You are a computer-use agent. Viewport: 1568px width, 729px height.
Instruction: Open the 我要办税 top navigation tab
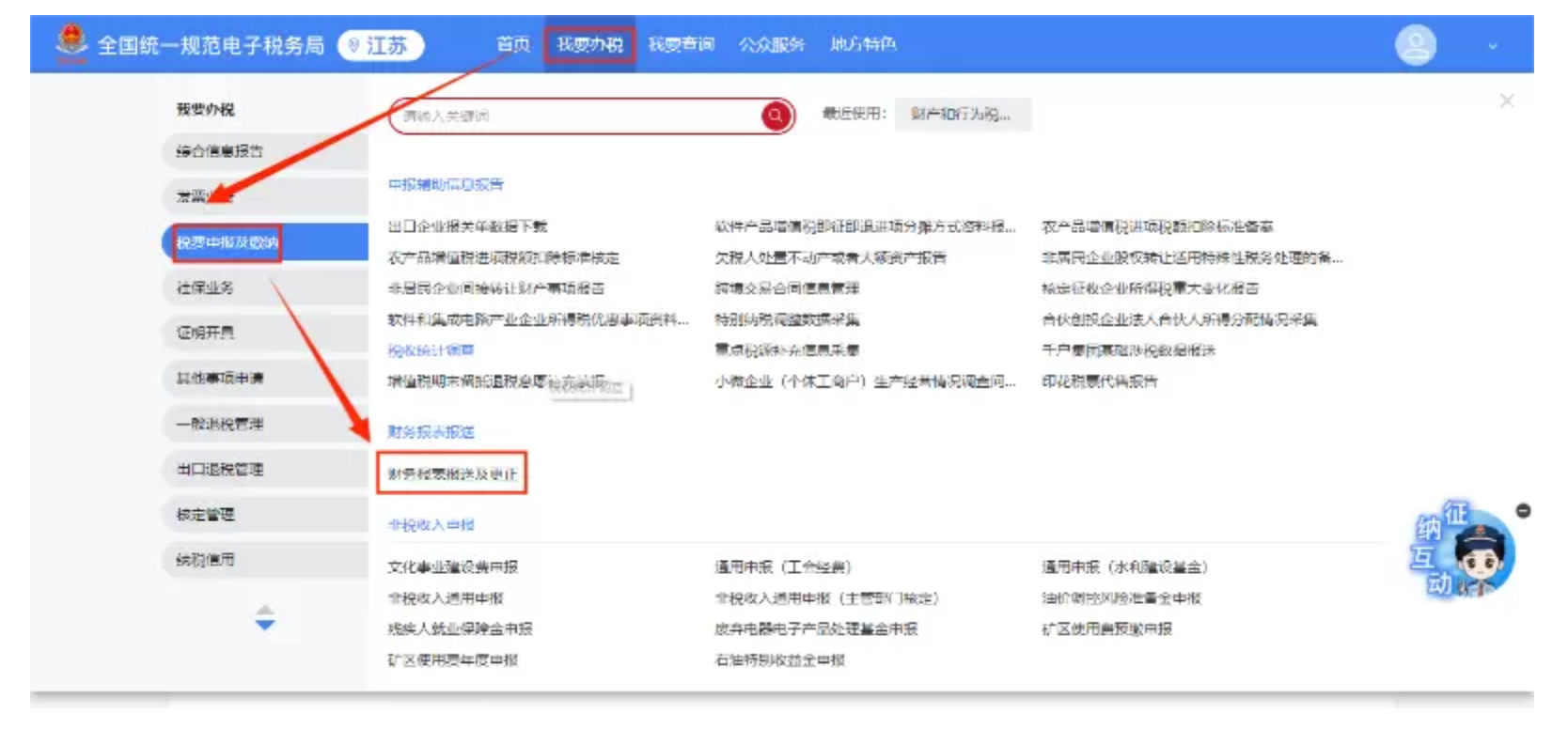click(589, 44)
